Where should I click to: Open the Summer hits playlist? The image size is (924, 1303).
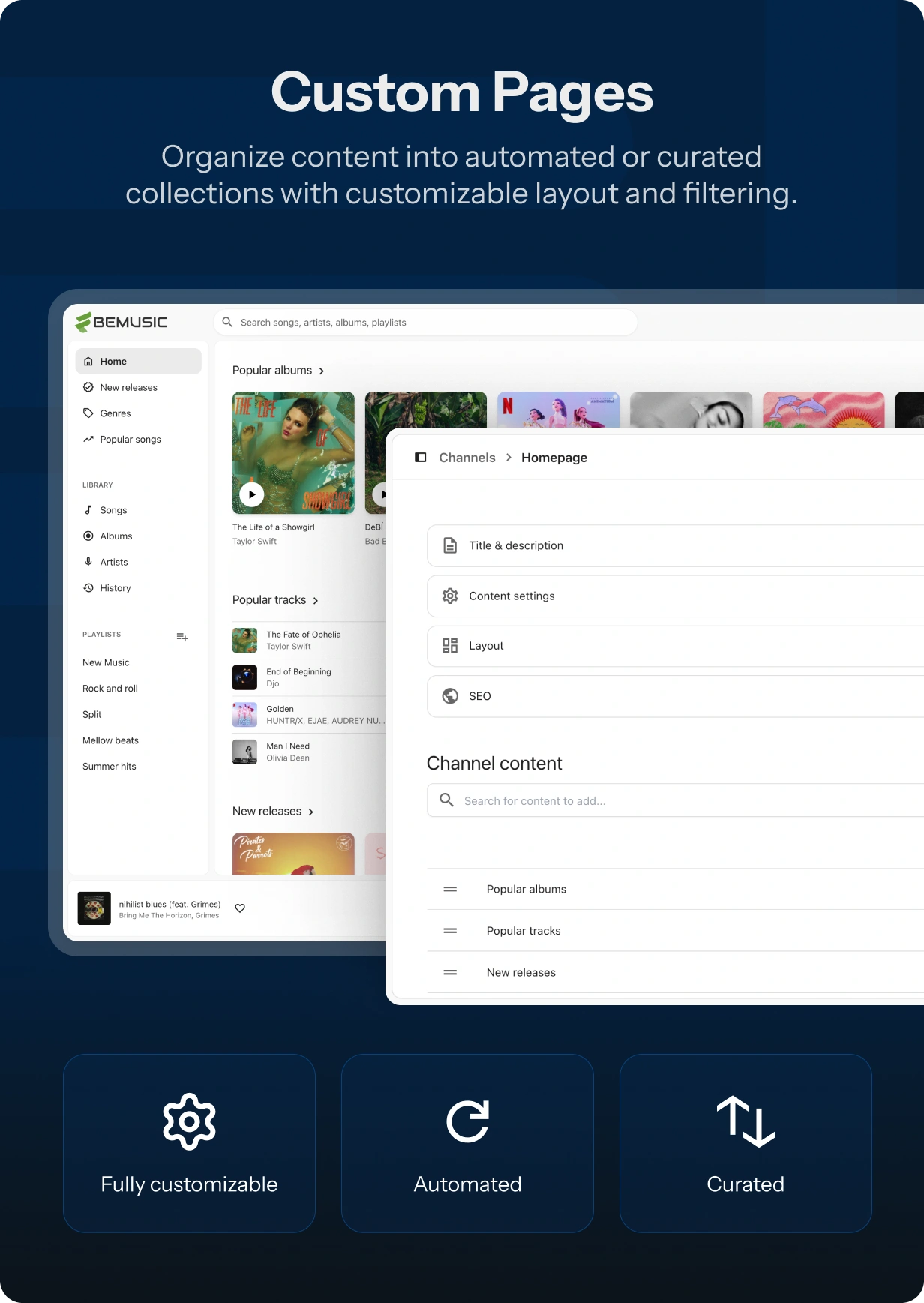tap(109, 766)
